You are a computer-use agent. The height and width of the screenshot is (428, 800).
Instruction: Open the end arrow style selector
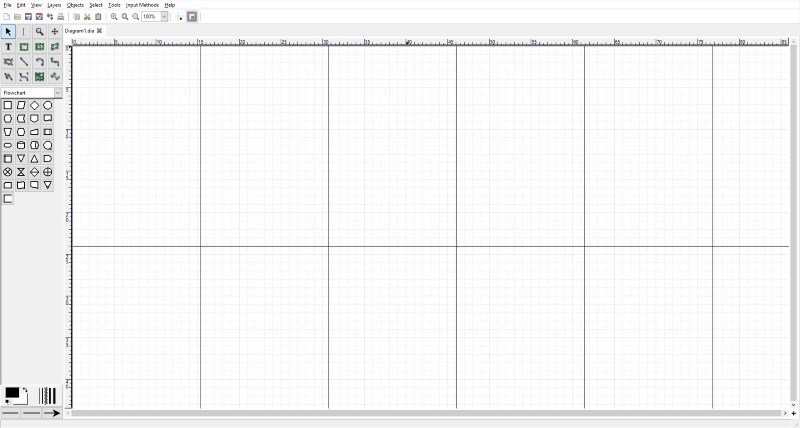pyautogui.click(x=51, y=413)
